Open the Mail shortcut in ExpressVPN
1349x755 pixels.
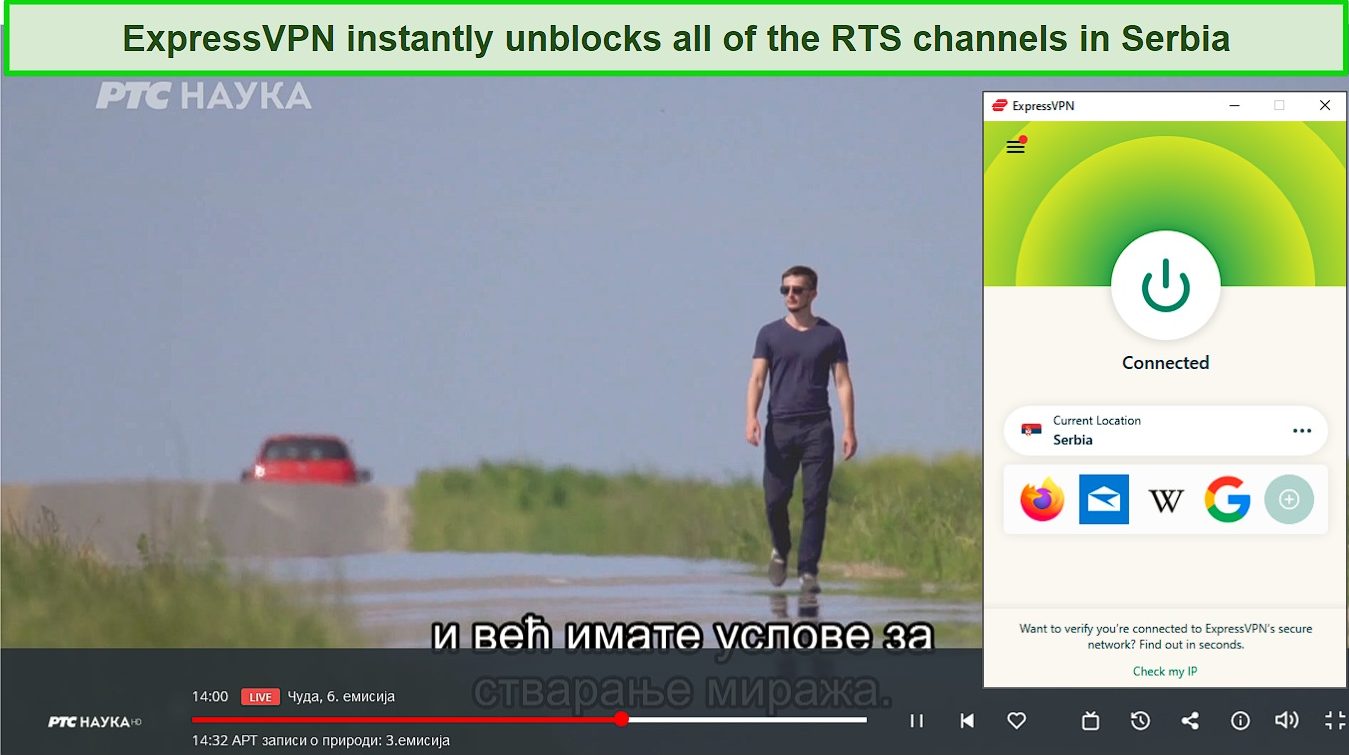[x=1104, y=499]
